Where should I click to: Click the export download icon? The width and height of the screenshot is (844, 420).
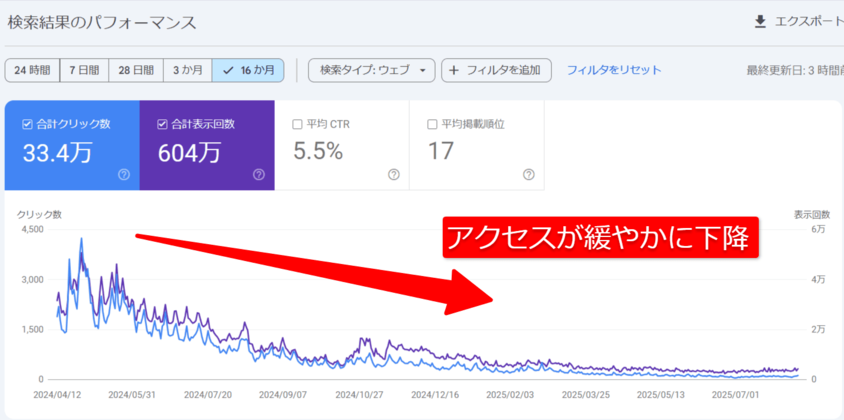[x=760, y=21]
